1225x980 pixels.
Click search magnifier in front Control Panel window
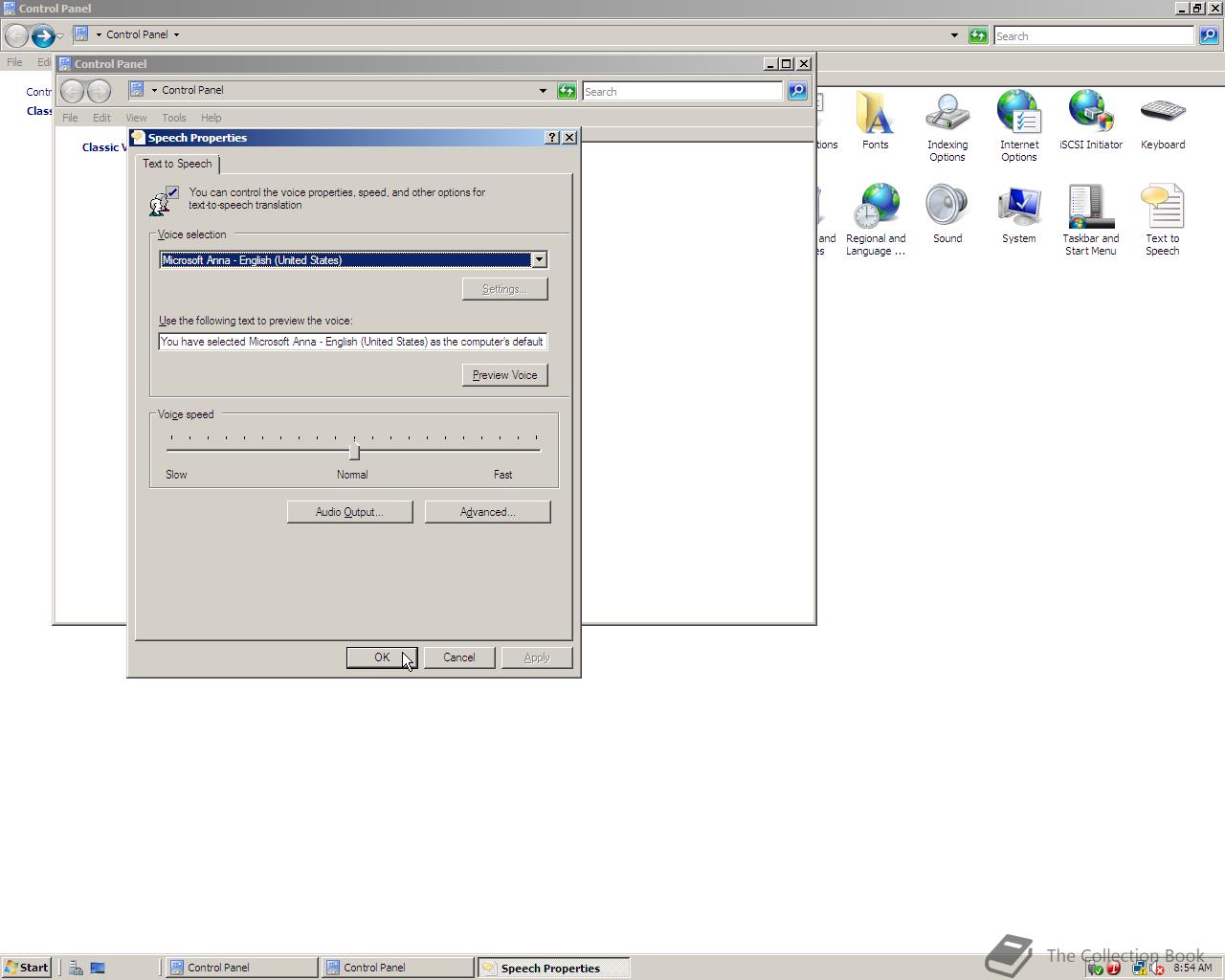point(797,91)
